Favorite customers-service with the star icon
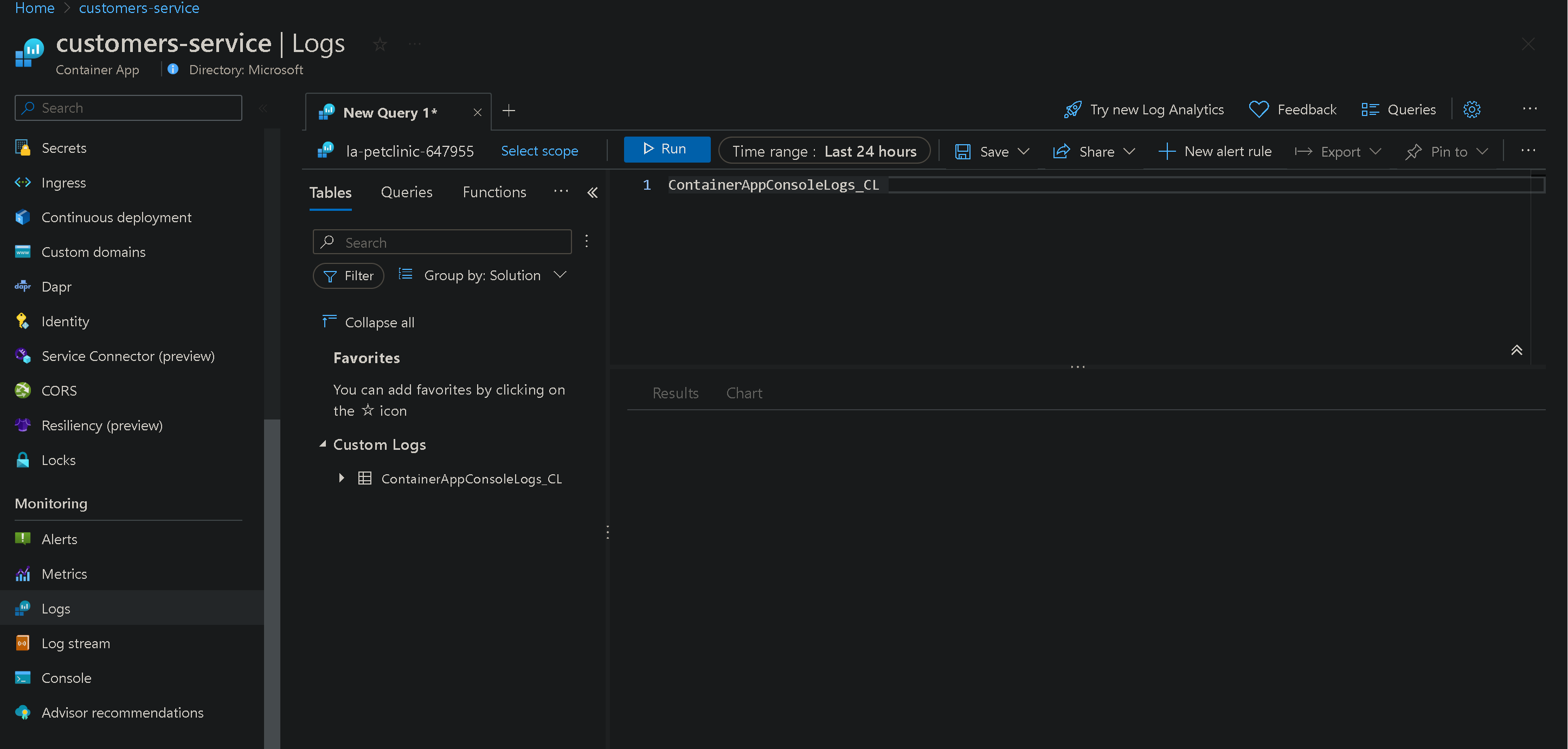 [380, 44]
